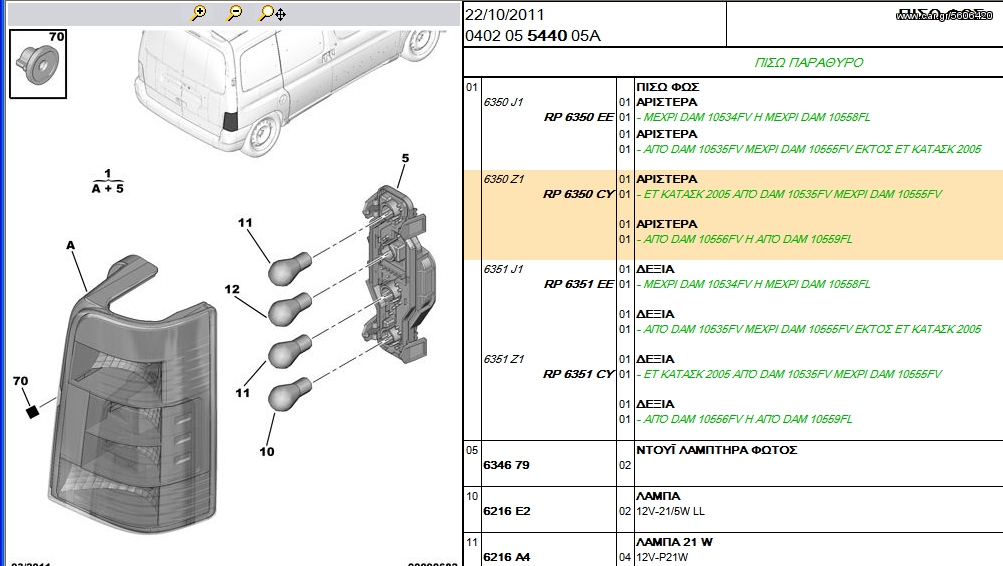Viewport: 1003px width, 566px height.
Task: Open the part 70 clip thumbnail
Action: [38, 64]
